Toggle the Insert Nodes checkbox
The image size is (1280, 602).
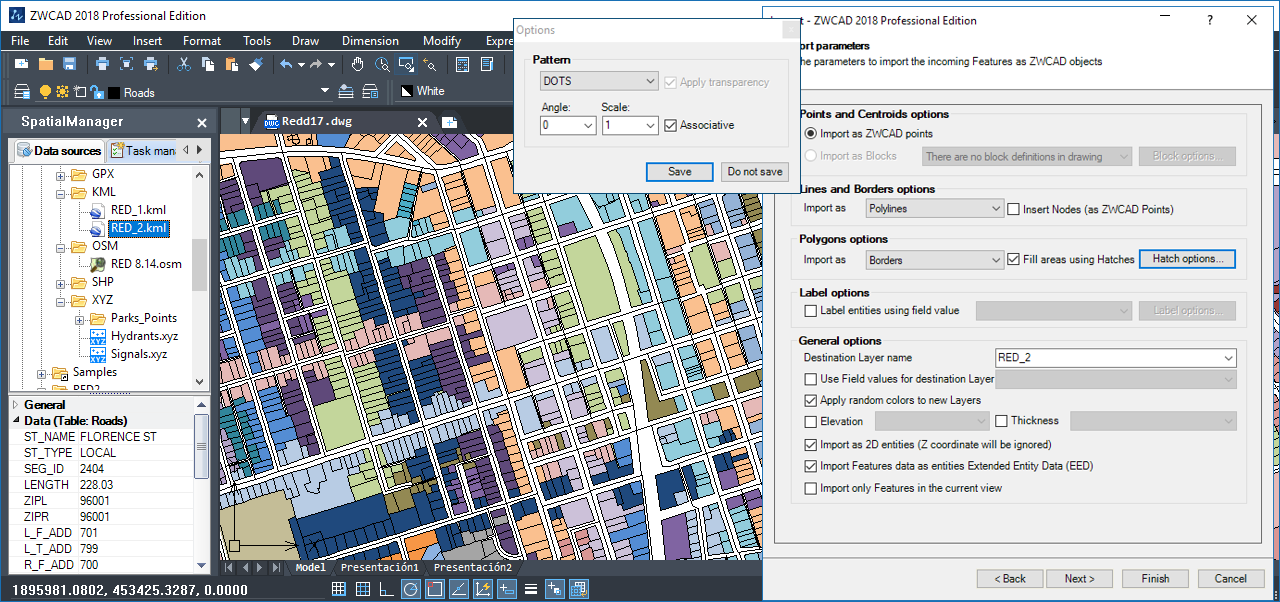pyautogui.click(x=1014, y=209)
